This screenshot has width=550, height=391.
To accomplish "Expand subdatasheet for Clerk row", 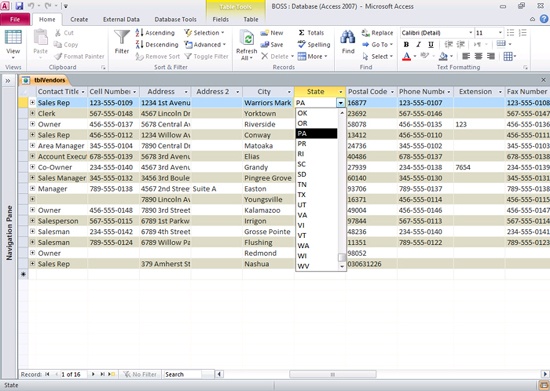I will point(32,113).
